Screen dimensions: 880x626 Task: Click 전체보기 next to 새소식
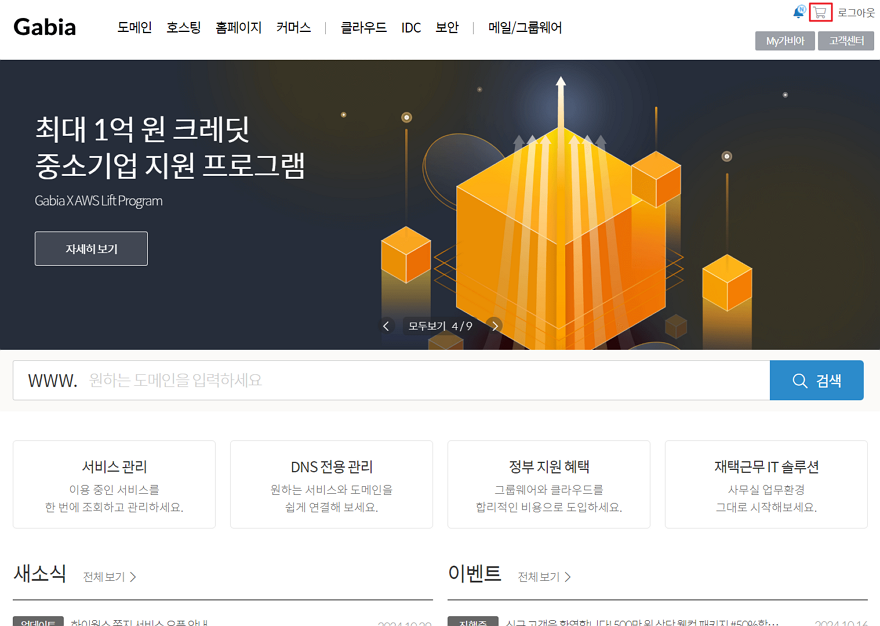(109, 577)
